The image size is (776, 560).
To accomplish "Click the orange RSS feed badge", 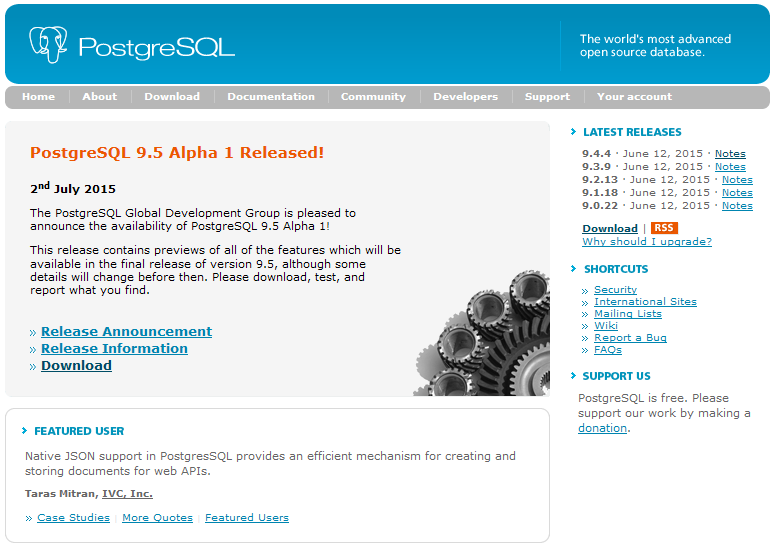I will (x=664, y=228).
